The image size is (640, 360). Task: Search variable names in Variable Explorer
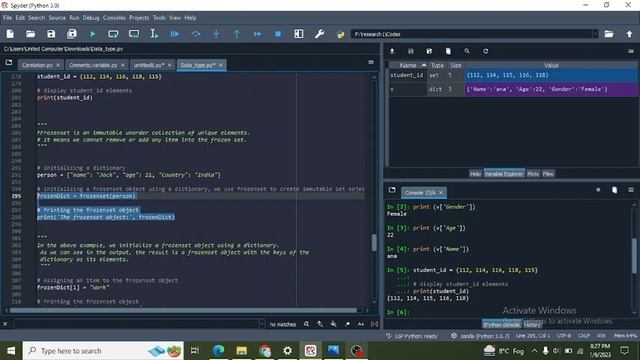(467, 51)
